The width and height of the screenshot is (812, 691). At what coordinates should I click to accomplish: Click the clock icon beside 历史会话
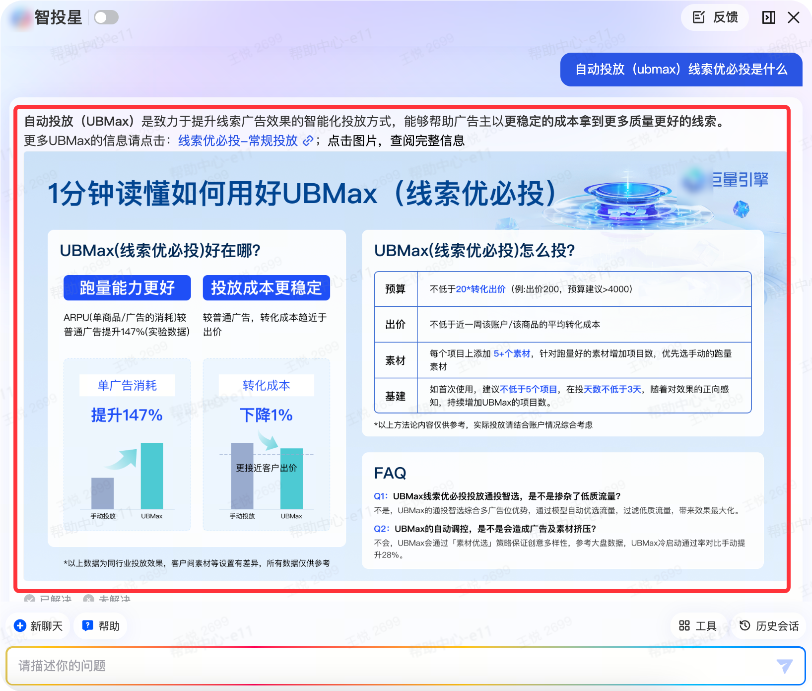coord(745,626)
